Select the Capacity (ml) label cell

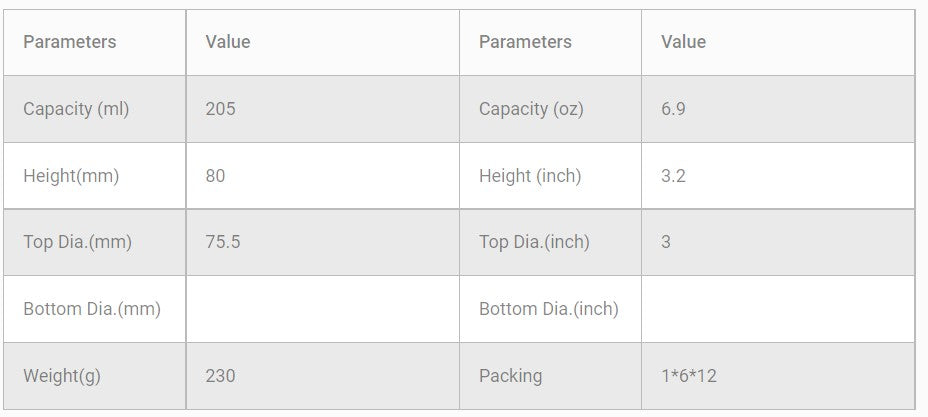point(76,109)
